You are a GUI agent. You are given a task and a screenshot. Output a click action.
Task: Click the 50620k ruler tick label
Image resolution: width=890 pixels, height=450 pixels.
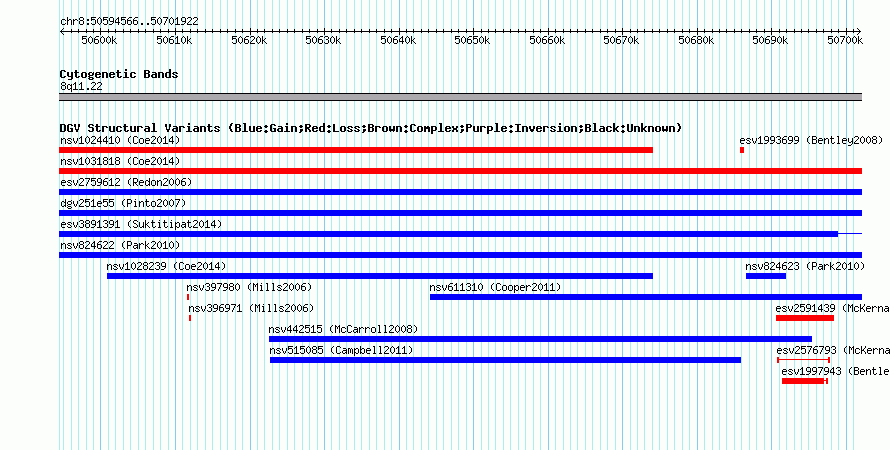[x=249, y=40]
